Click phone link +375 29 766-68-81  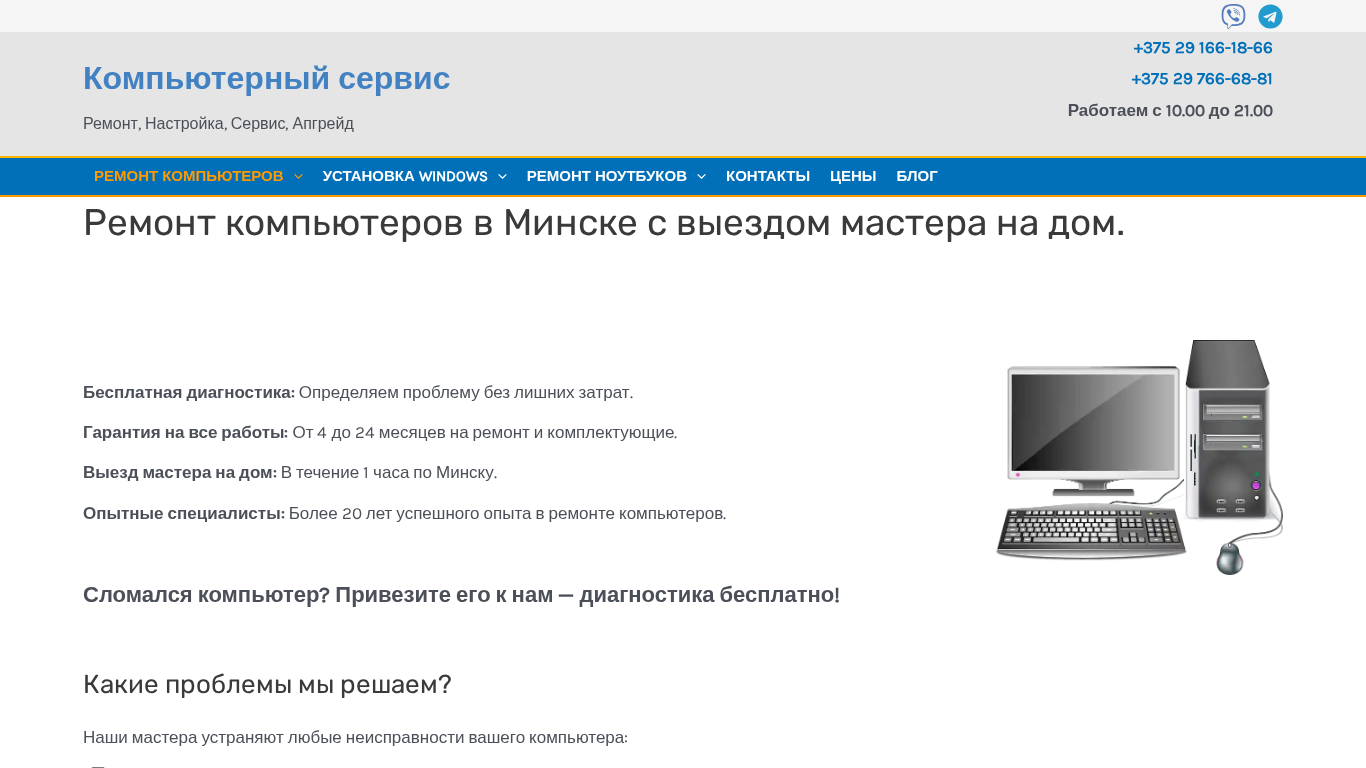pyautogui.click(x=1201, y=79)
